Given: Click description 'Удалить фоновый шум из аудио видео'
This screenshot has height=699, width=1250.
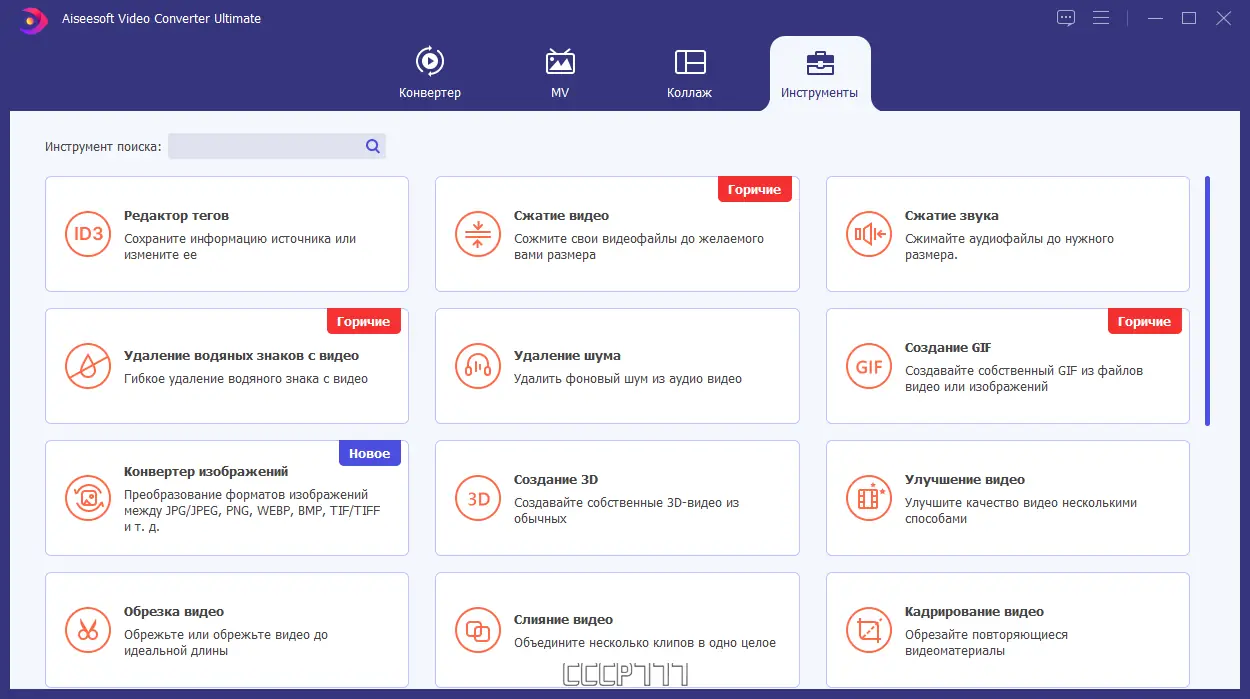Looking at the screenshot, I should tap(628, 379).
